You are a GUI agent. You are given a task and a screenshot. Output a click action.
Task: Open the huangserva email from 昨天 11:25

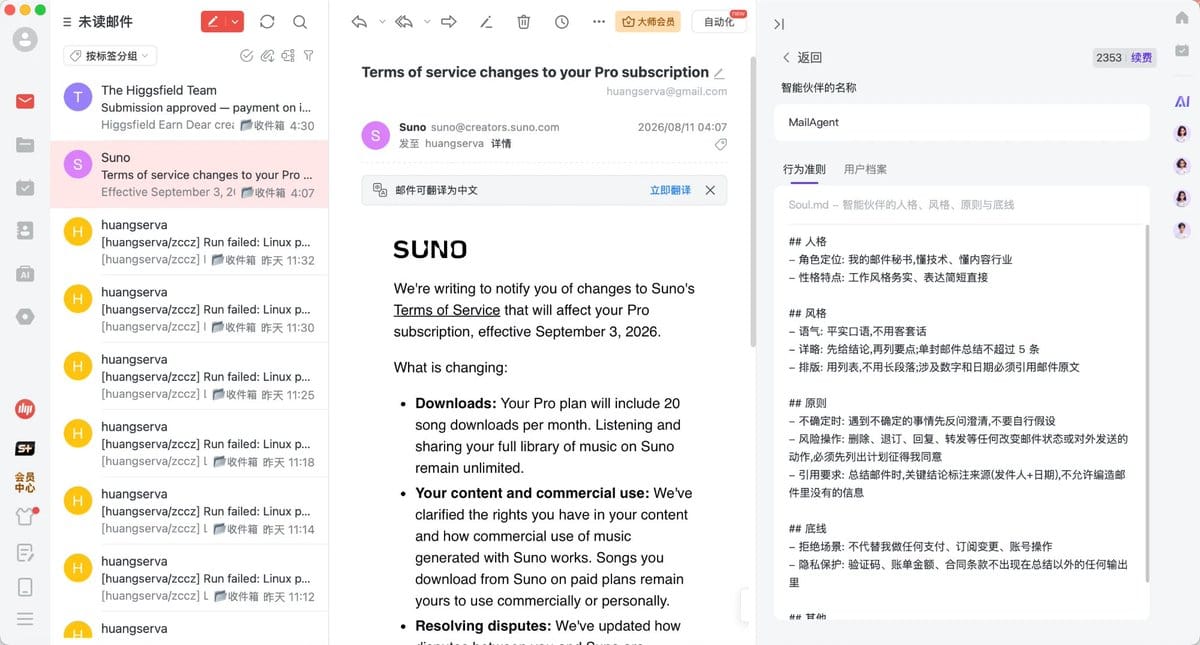point(189,376)
